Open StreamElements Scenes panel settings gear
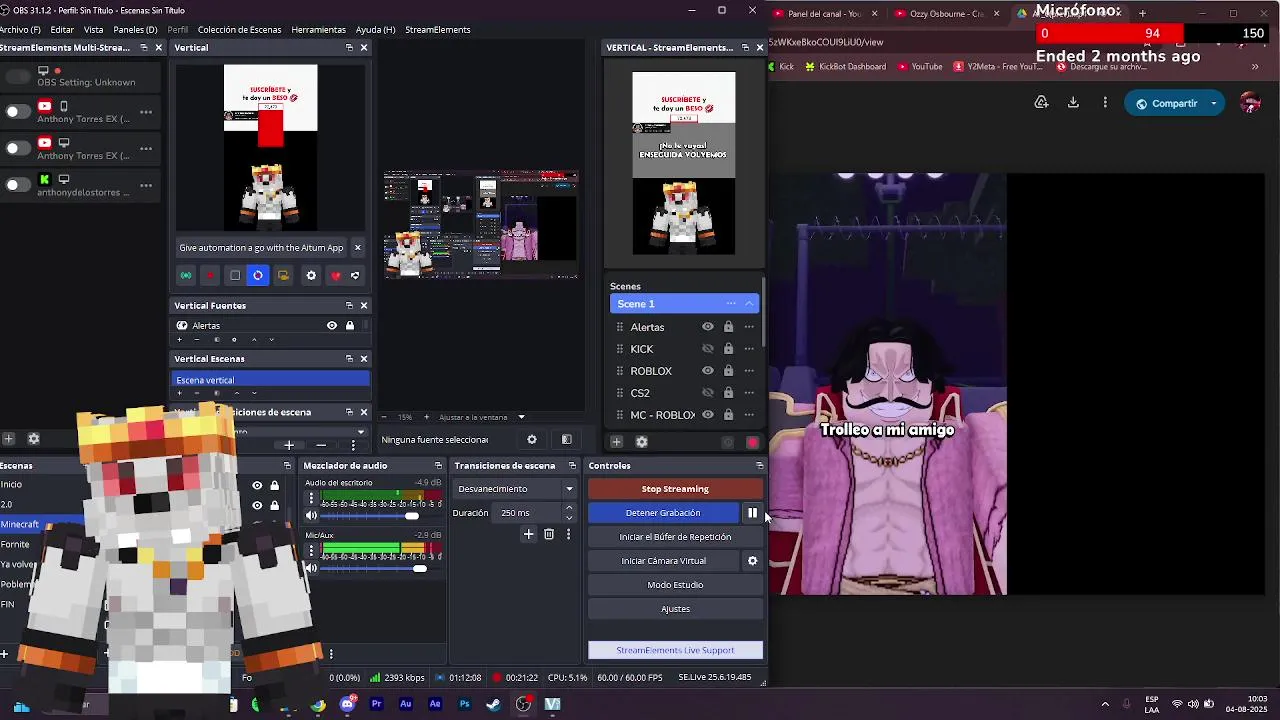Image resolution: width=1280 pixels, height=720 pixels. click(642, 442)
